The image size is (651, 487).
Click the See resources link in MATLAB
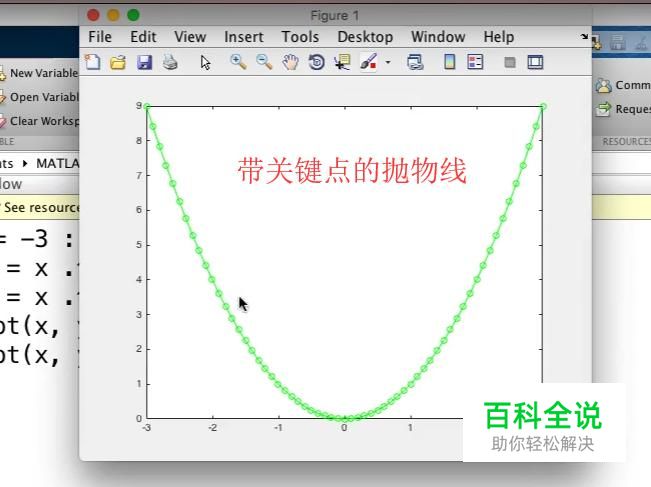(42, 207)
